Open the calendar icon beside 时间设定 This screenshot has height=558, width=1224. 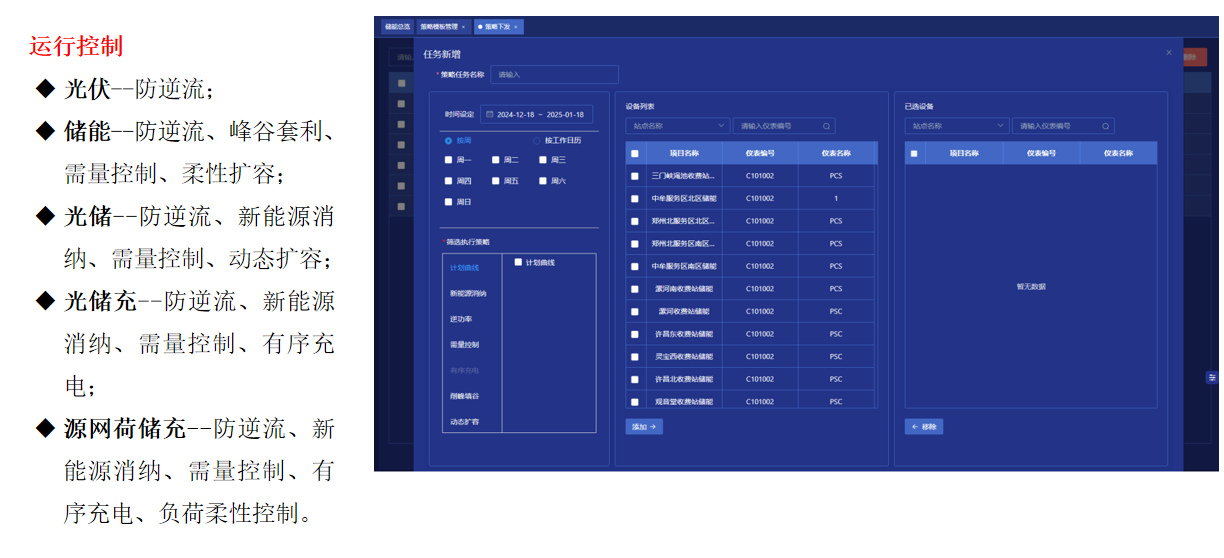[x=490, y=114]
